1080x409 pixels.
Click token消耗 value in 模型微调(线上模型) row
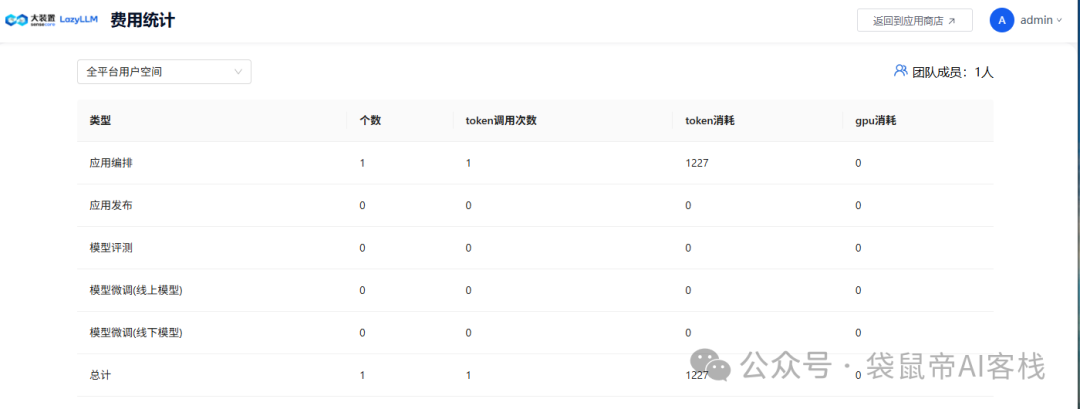688,291
